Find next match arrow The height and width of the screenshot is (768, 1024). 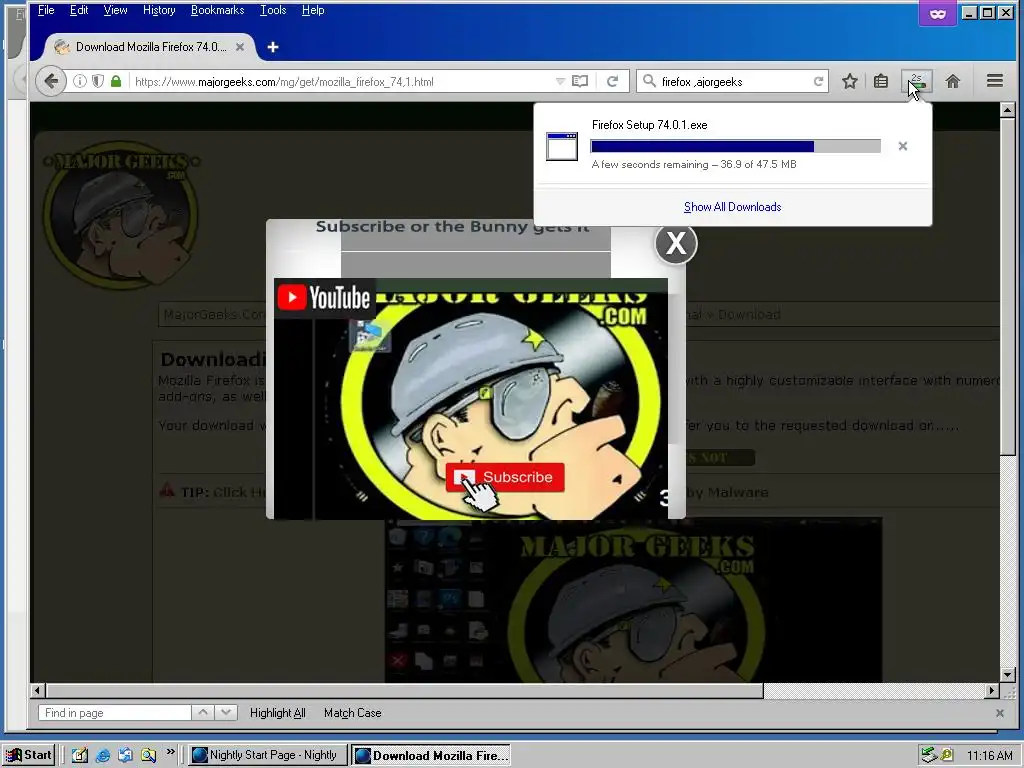(225, 712)
